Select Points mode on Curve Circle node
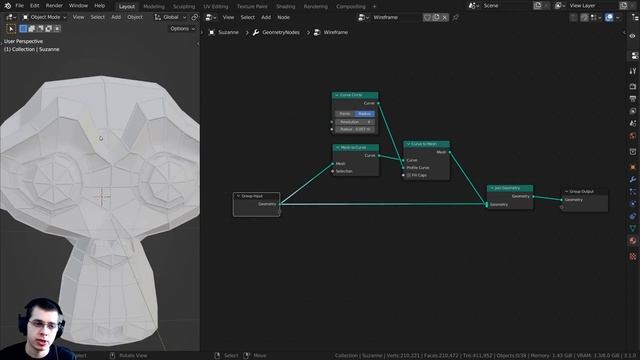The width and height of the screenshot is (640, 360). [x=345, y=114]
